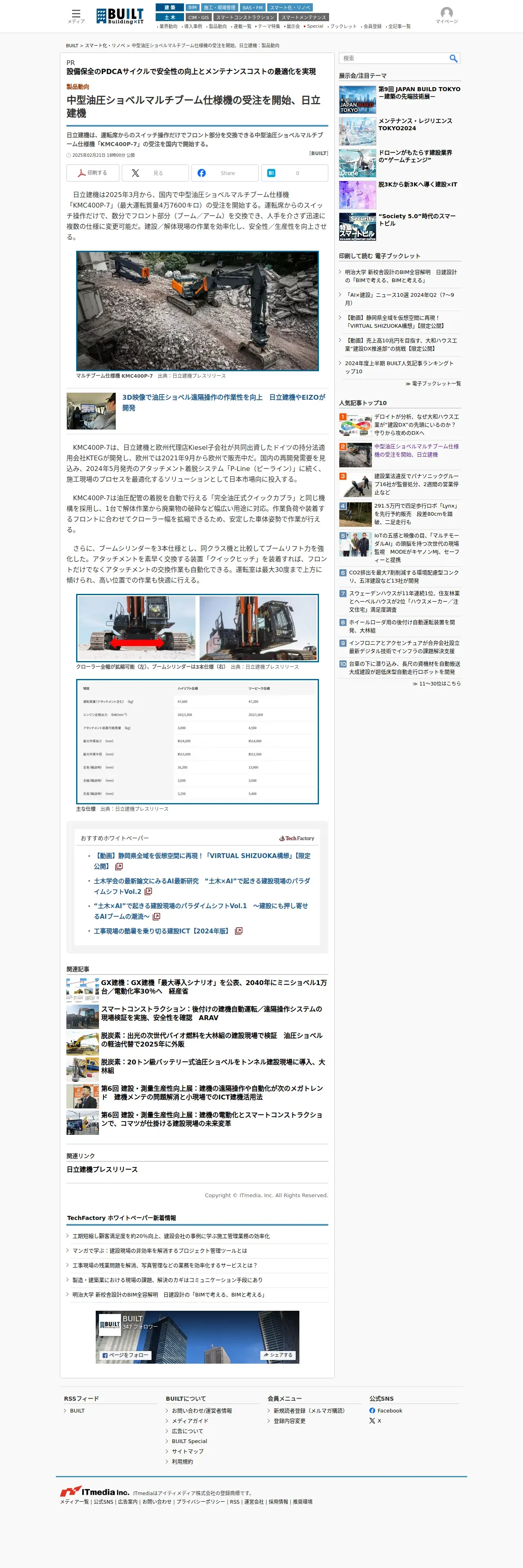
Task: Open the メディア hamburger menu
Action: (x=75, y=16)
